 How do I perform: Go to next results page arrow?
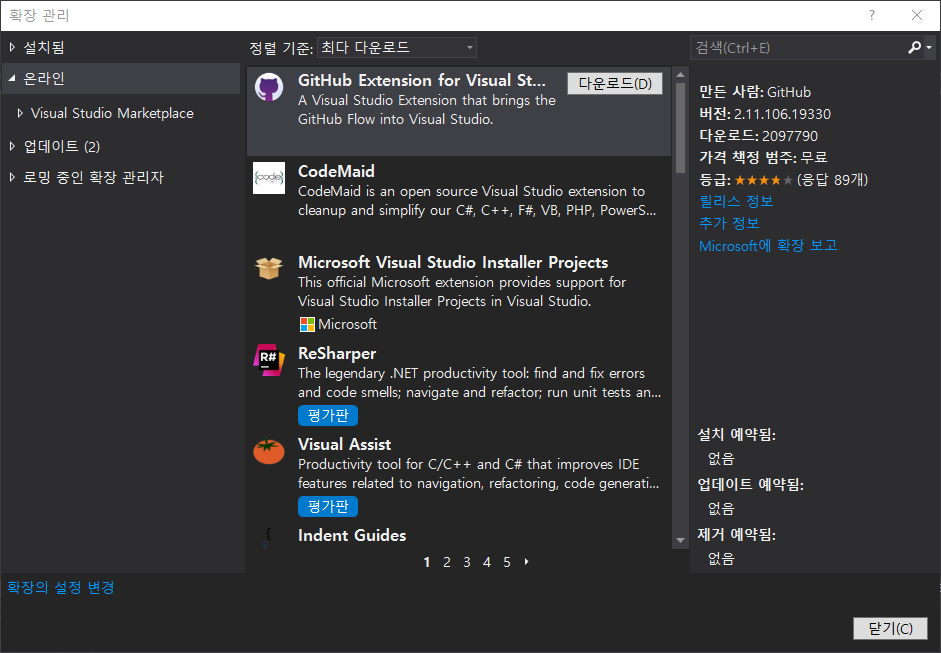(x=526, y=562)
